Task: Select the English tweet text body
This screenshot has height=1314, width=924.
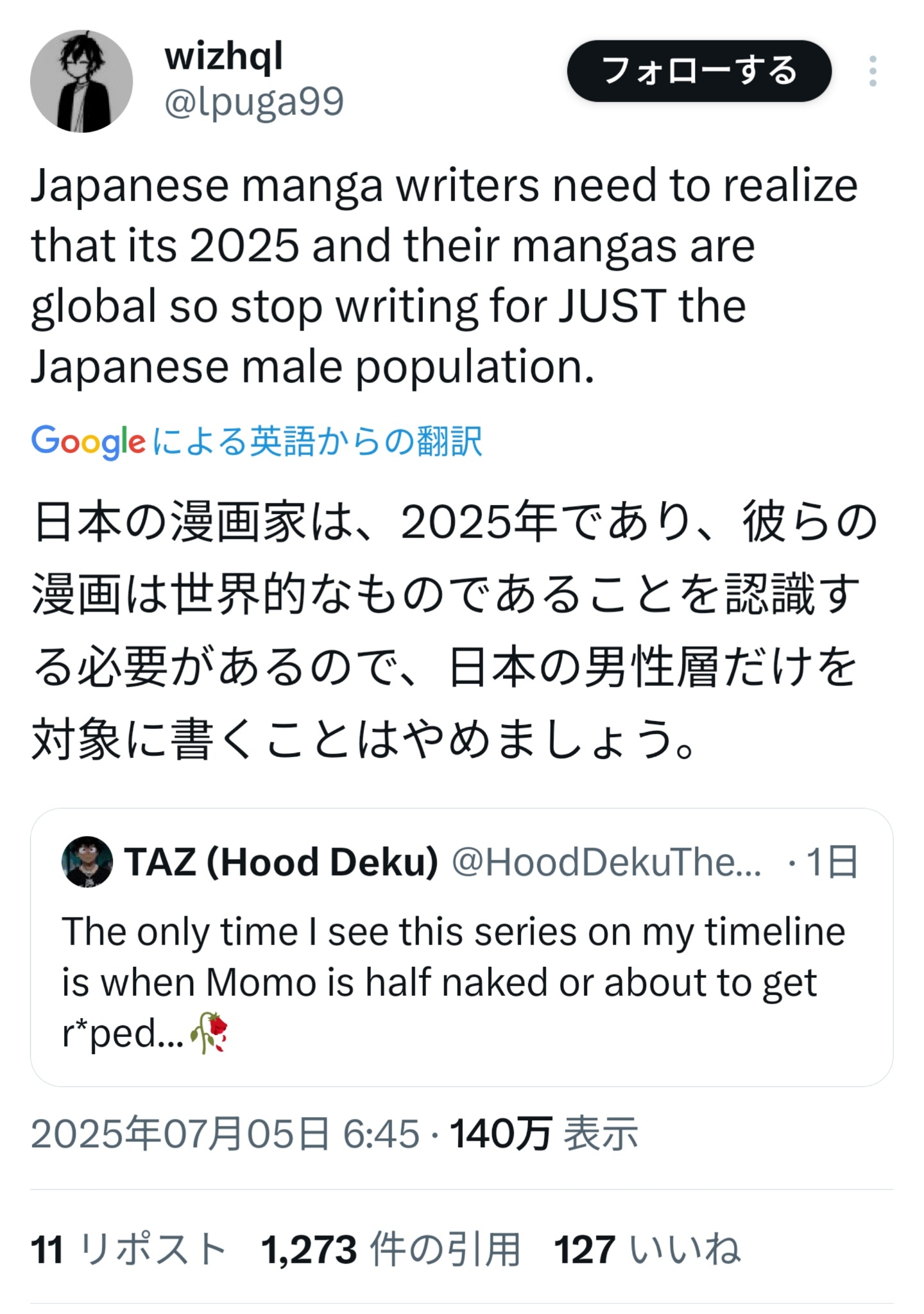Action: pyautogui.click(x=444, y=276)
